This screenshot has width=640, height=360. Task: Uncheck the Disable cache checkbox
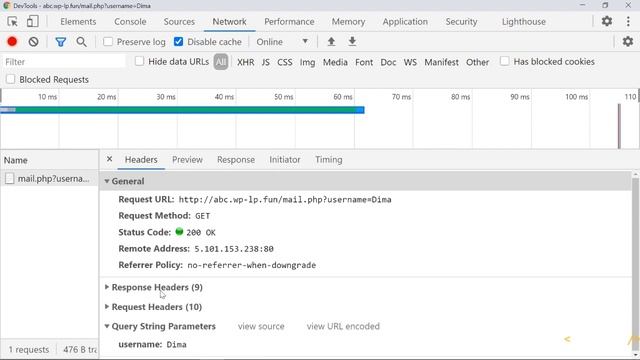(x=178, y=42)
